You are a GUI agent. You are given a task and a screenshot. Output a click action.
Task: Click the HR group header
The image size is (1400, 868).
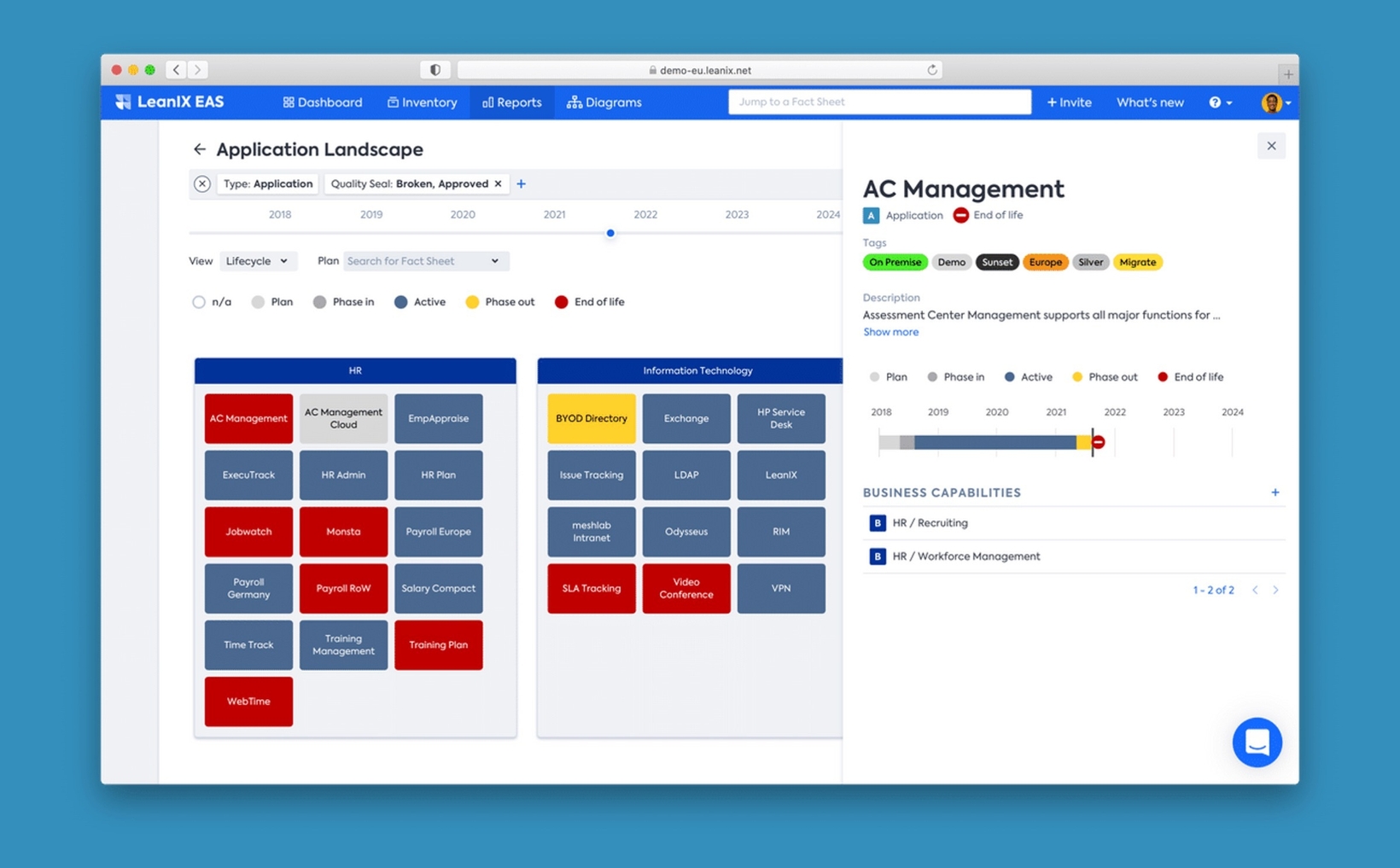click(355, 370)
